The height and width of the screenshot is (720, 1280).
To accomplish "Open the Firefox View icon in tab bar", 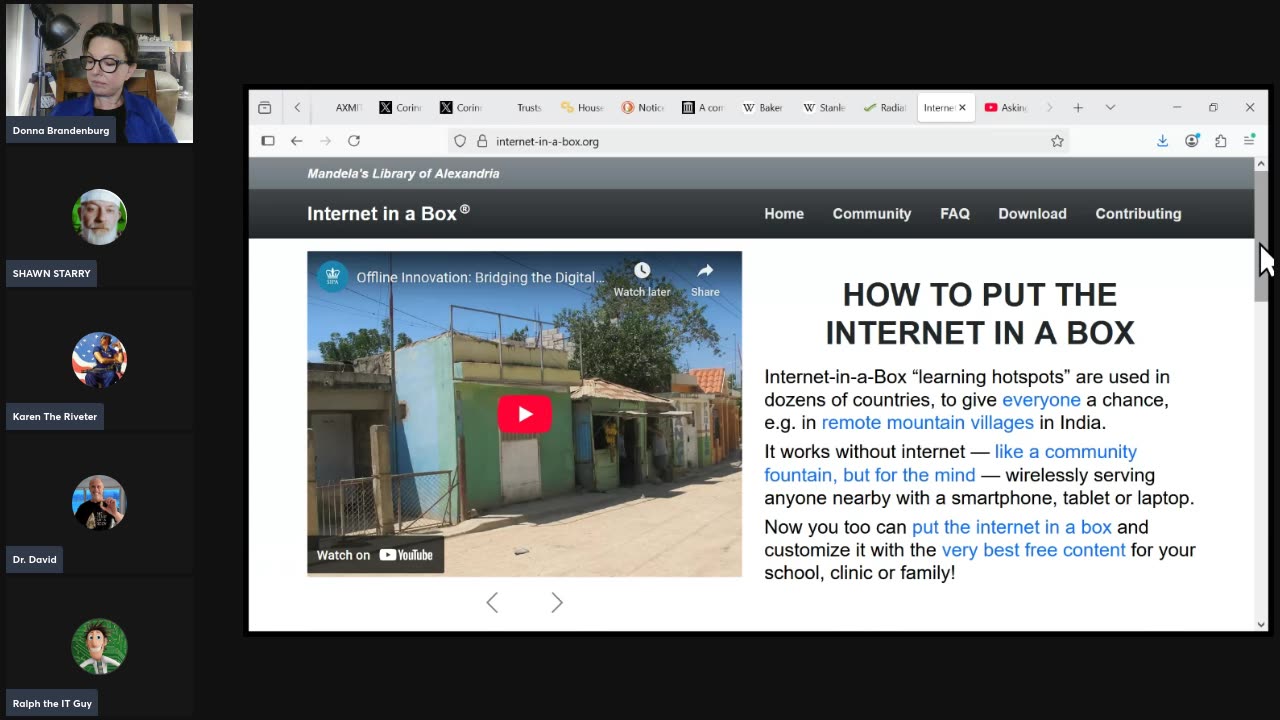I will 264,107.
